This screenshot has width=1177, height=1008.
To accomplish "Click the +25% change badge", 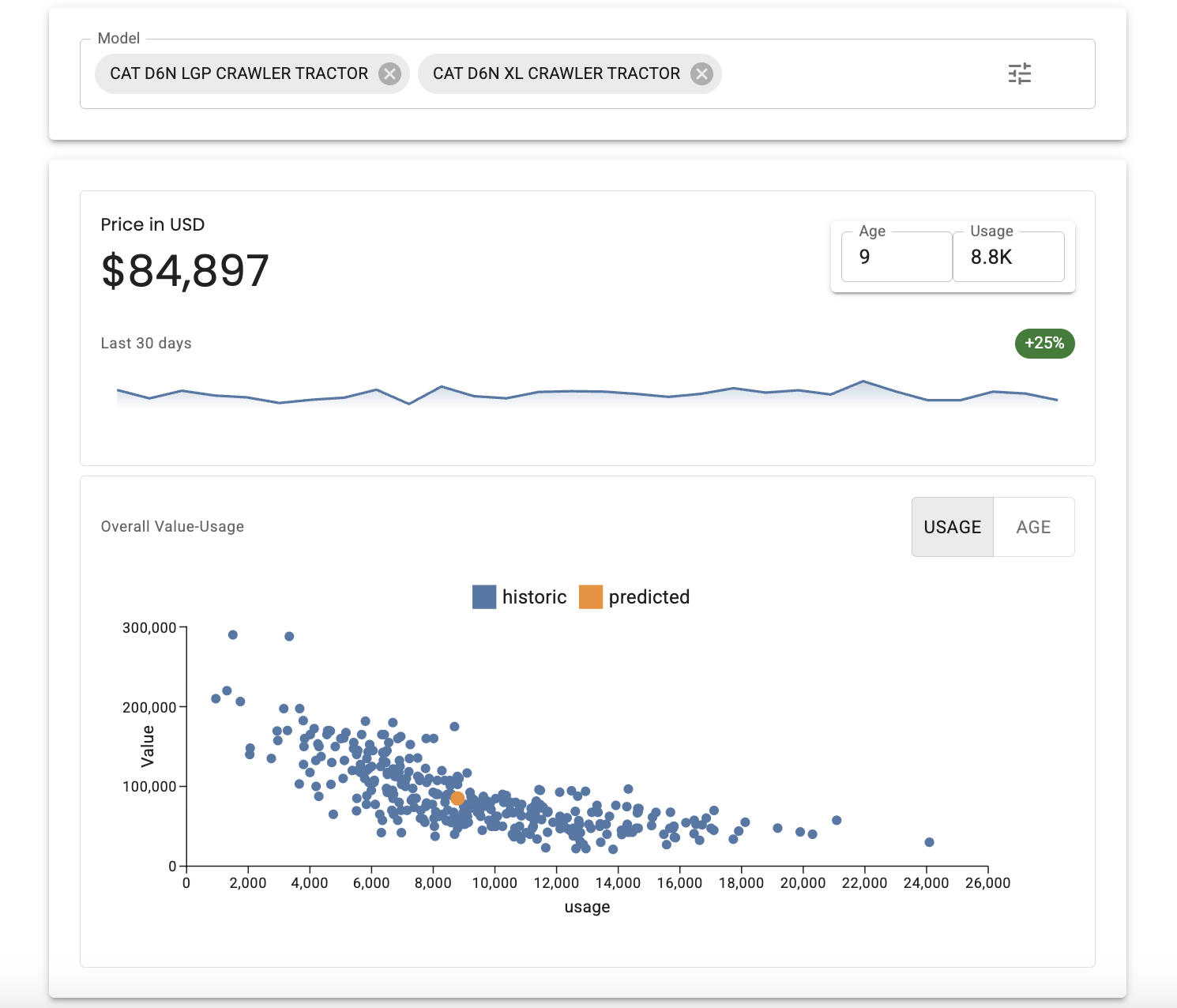I will coord(1044,344).
